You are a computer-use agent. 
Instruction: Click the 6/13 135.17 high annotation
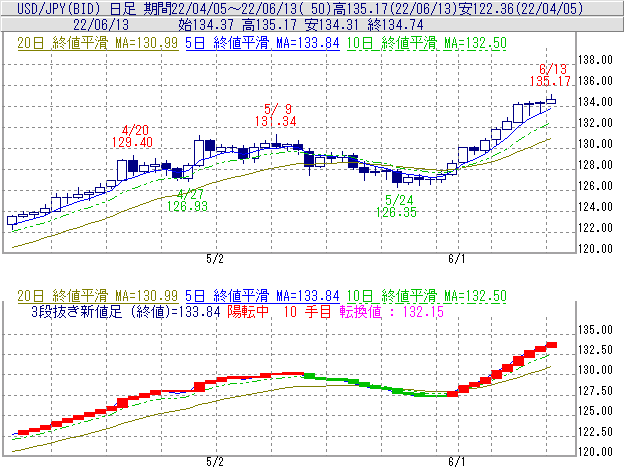click(550, 75)
